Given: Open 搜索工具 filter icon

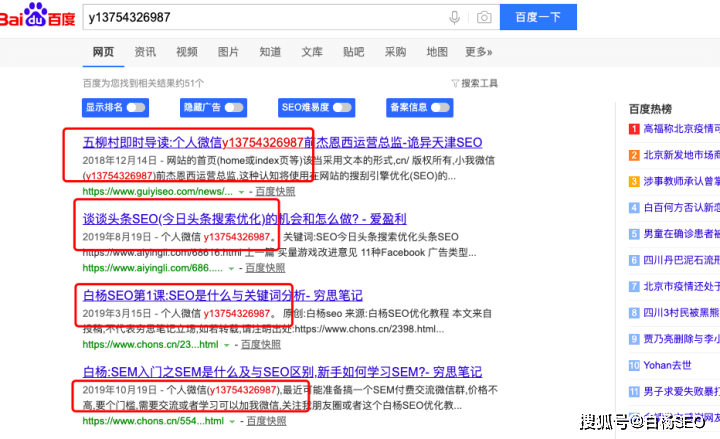Looking at the screenshot, I should tap(456, 83).
